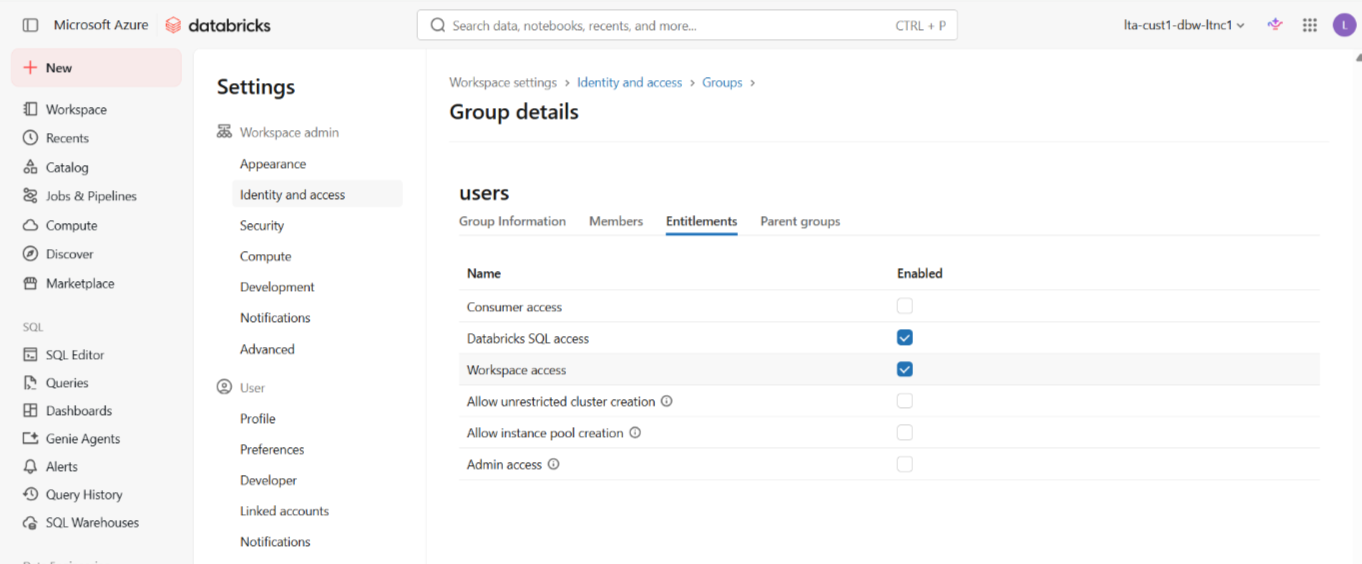The height and width of the screenshot is (564, 1362).
Task: Open the apps grid icon
Action: click(1310, 25)
